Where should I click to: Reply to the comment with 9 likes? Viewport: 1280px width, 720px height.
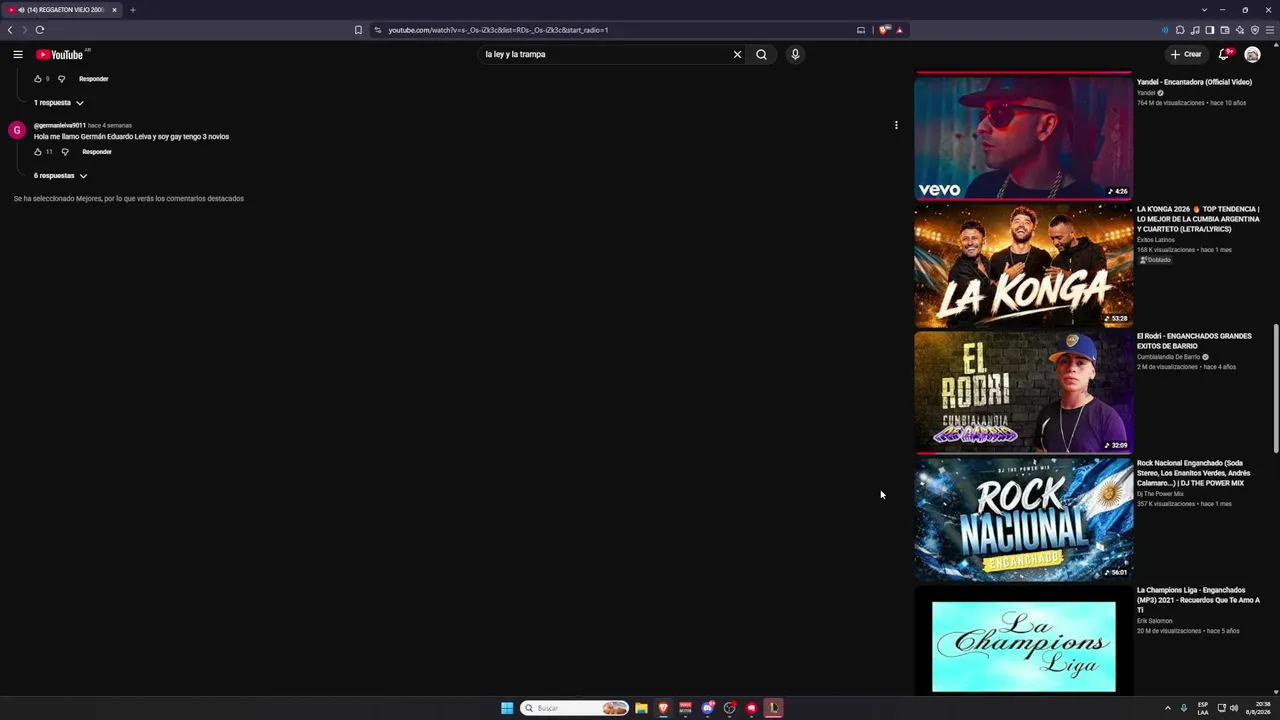(93, 79)
